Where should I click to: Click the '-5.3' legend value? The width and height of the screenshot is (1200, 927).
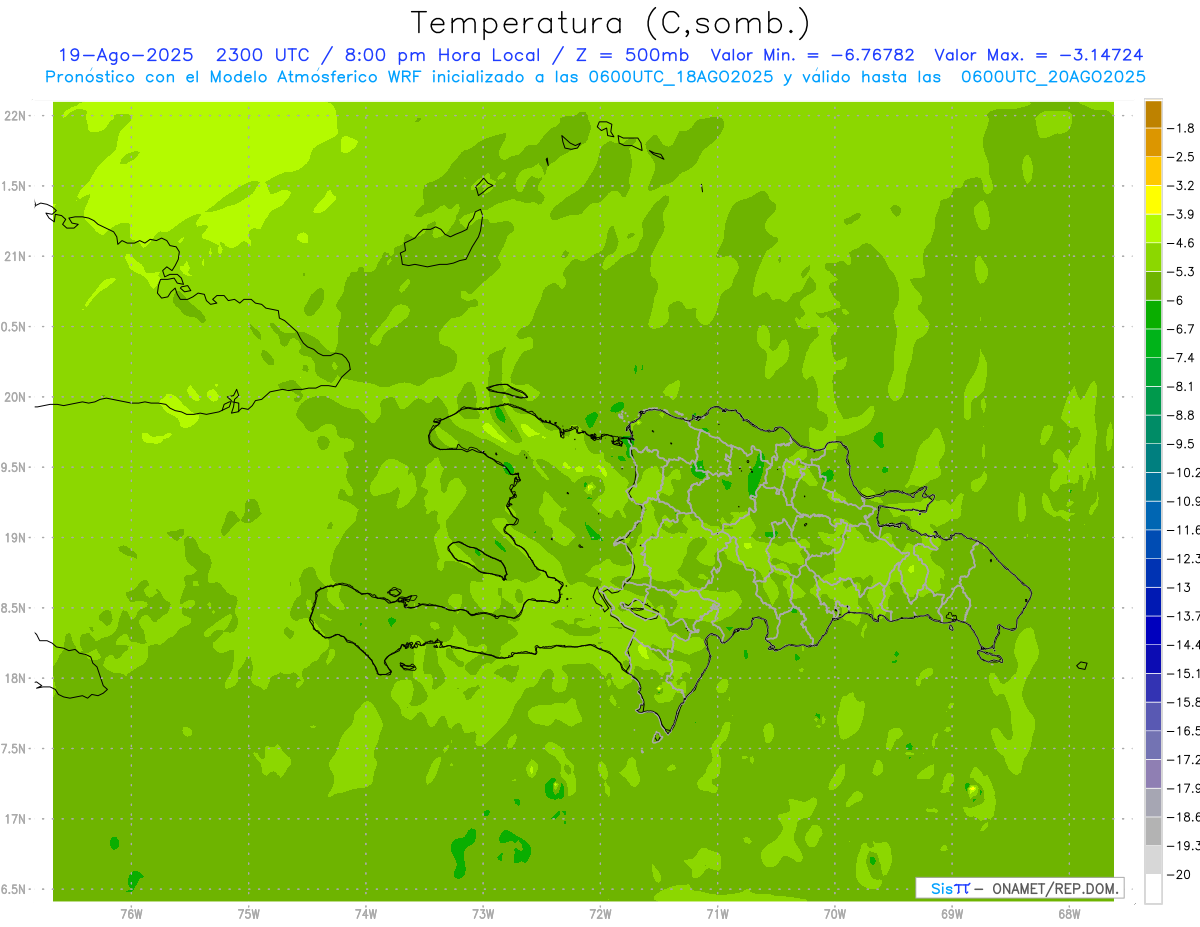(1183, 271)
